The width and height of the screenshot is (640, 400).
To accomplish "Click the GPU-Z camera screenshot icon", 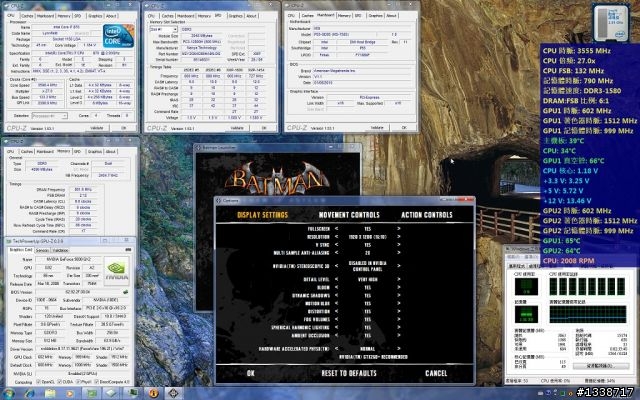I will [128, 250].
